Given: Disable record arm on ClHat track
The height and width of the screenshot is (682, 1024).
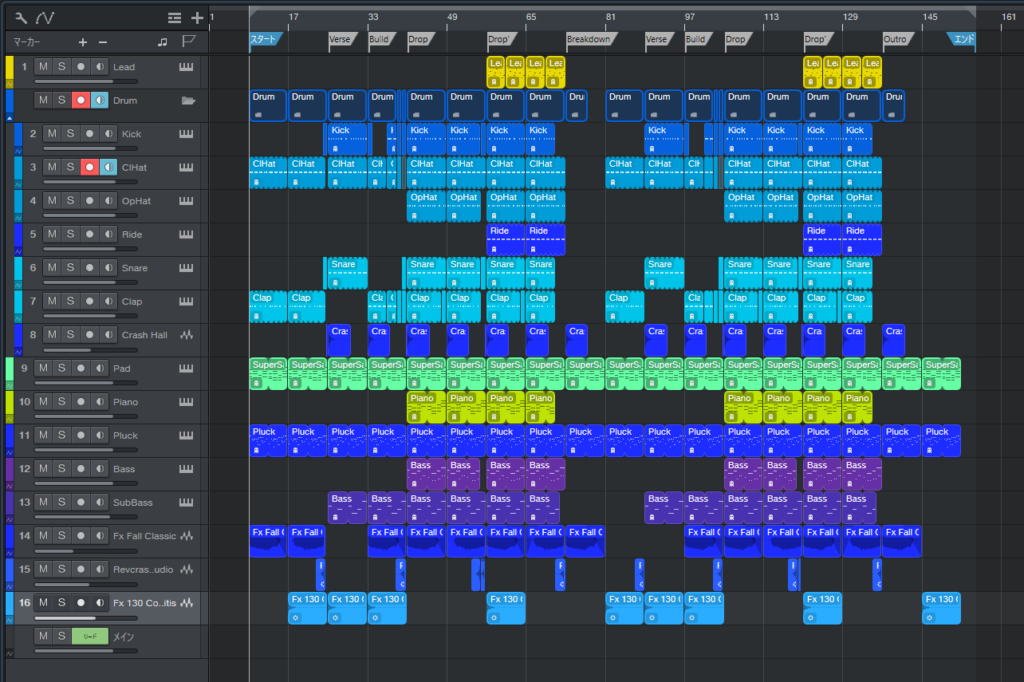Looking at the screenshot, I should (x=89, y=168).
